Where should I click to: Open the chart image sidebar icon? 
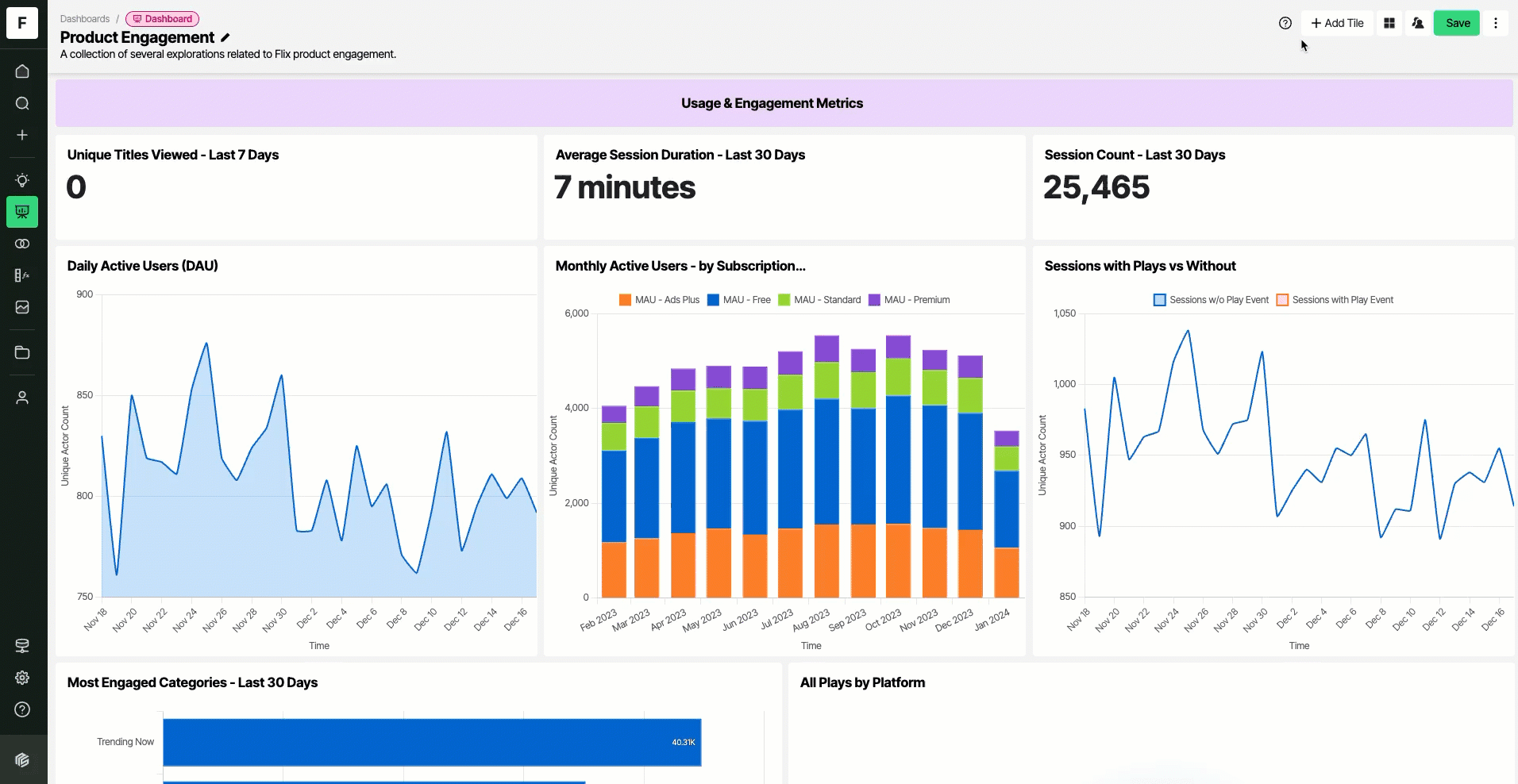click(x=22, y=307)
